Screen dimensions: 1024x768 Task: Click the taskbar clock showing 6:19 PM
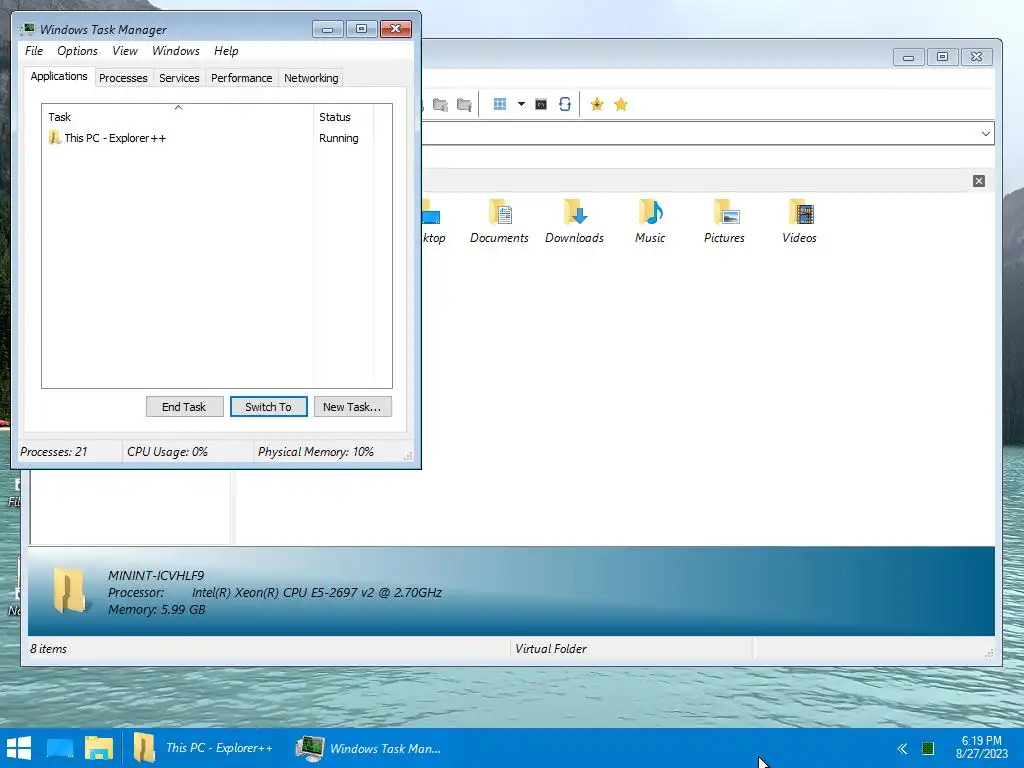[982, 747]
